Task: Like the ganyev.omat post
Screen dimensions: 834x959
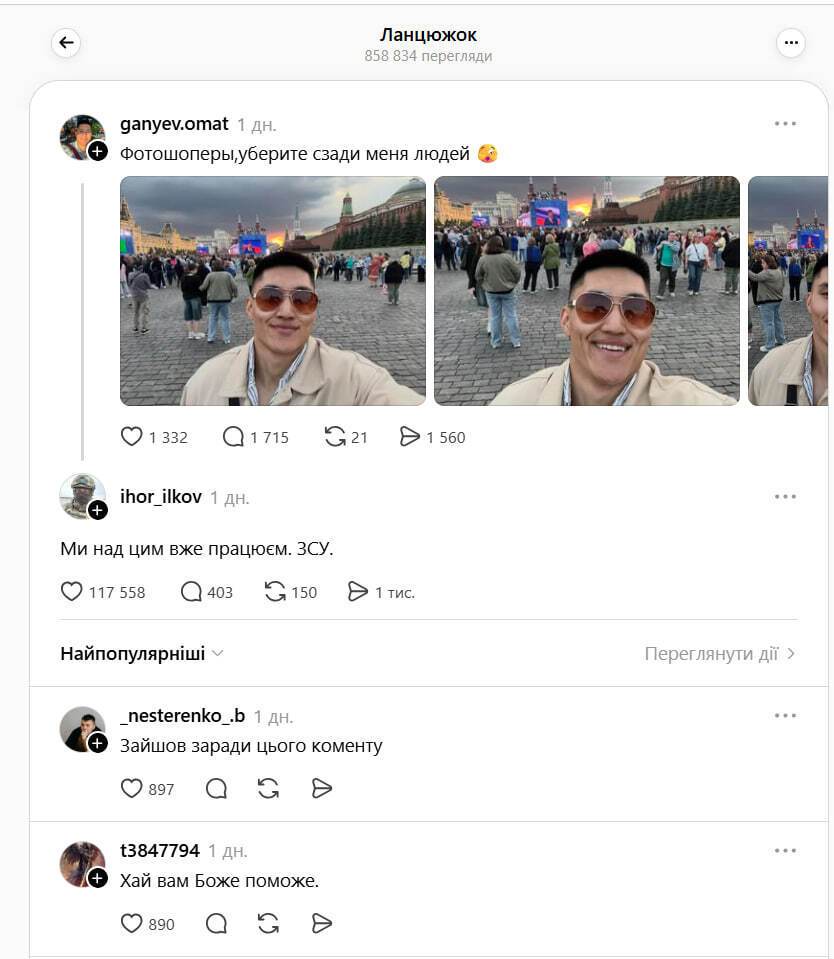Action: pyautogui.click(x=132, y=437)
